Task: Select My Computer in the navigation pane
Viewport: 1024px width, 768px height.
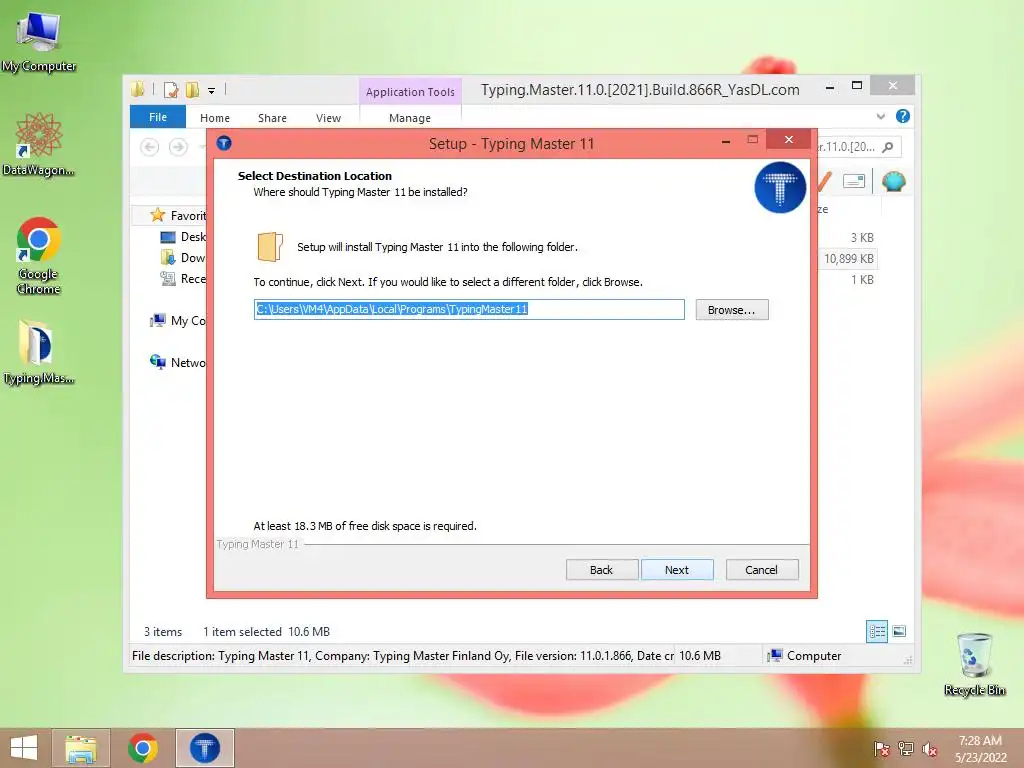Action: tap(178, 321)
